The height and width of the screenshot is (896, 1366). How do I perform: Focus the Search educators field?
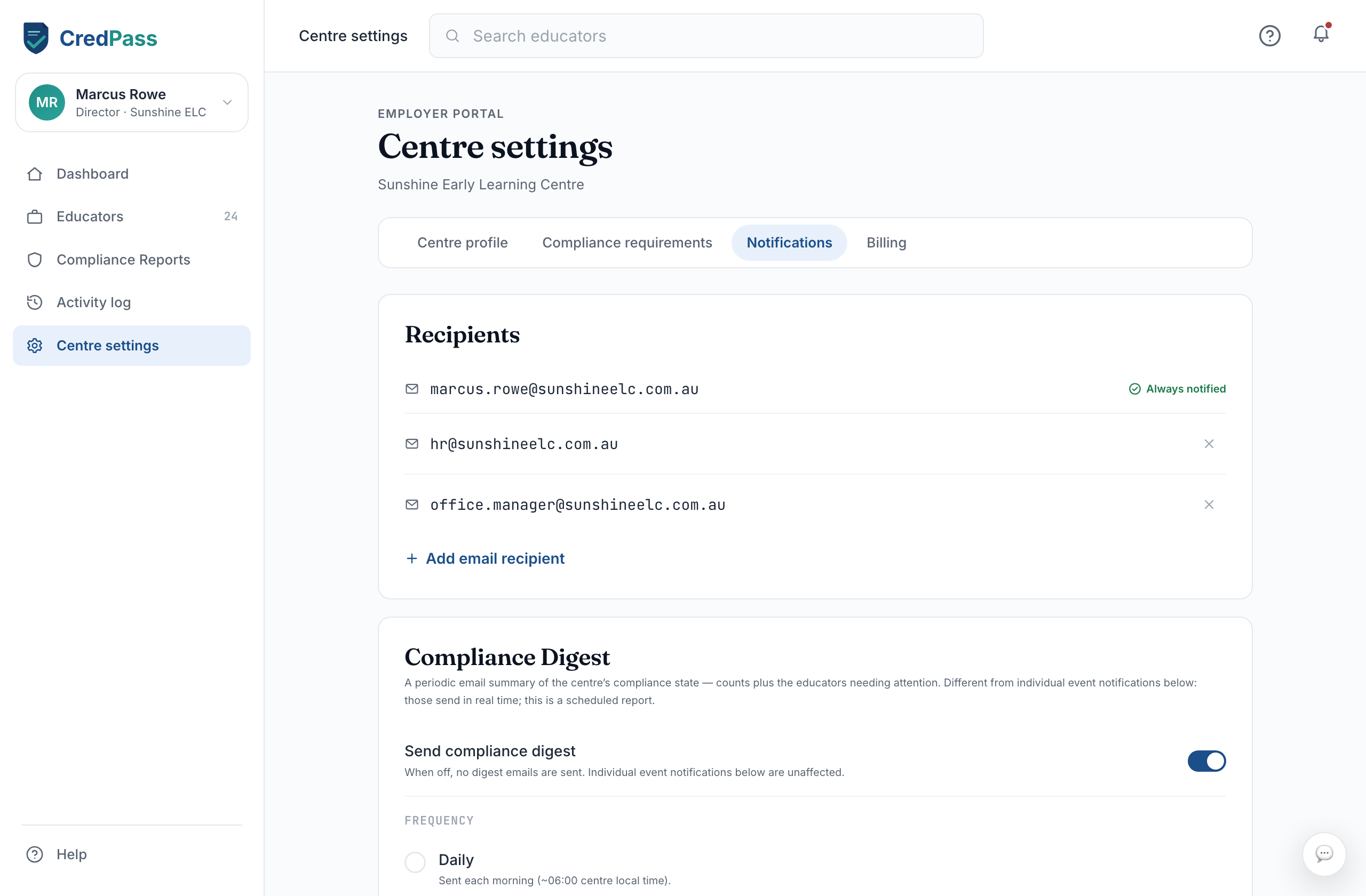coord(706,36)
